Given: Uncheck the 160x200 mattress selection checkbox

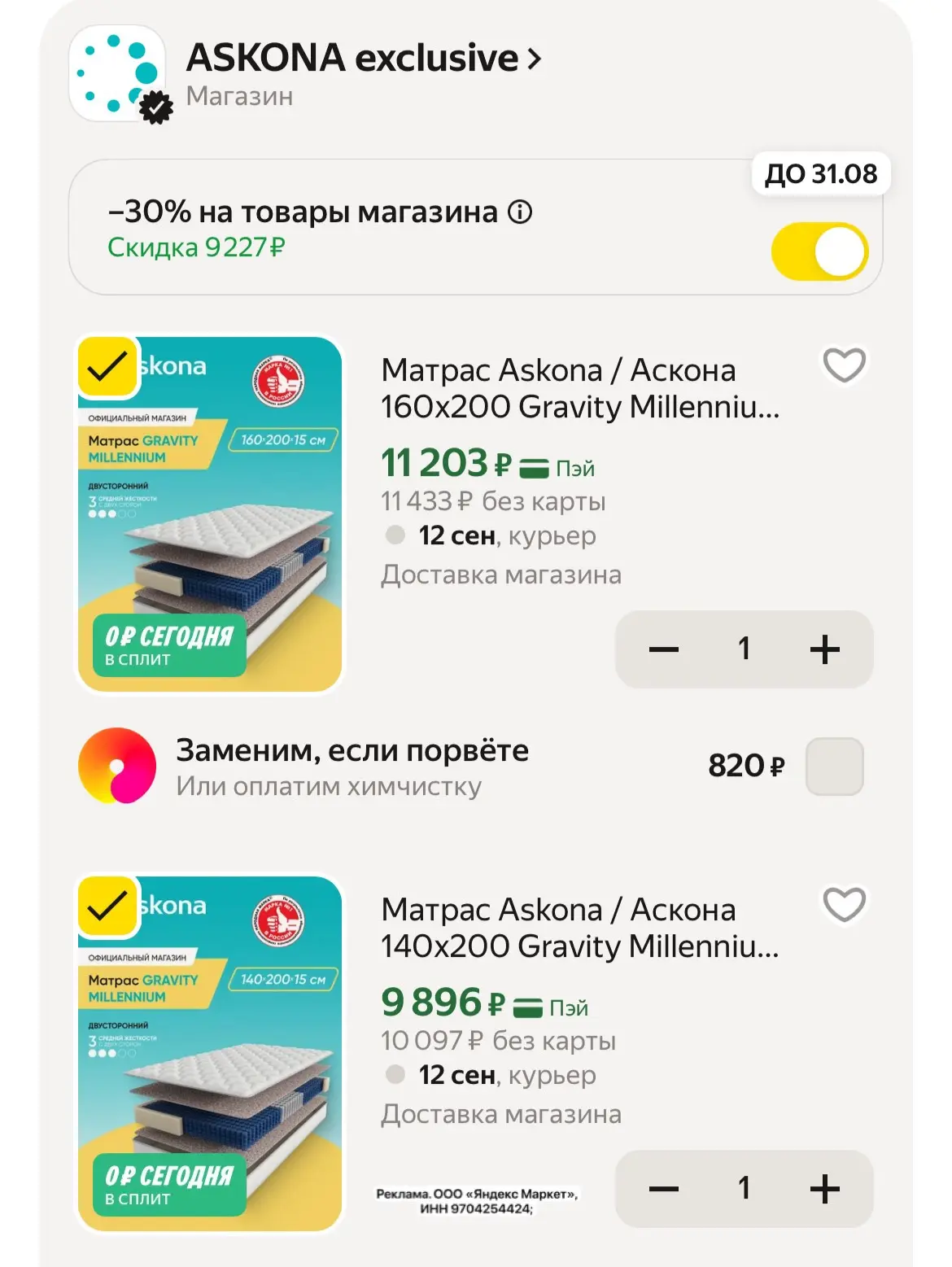Looking at the screenshot, I should (x=107, y=367).
